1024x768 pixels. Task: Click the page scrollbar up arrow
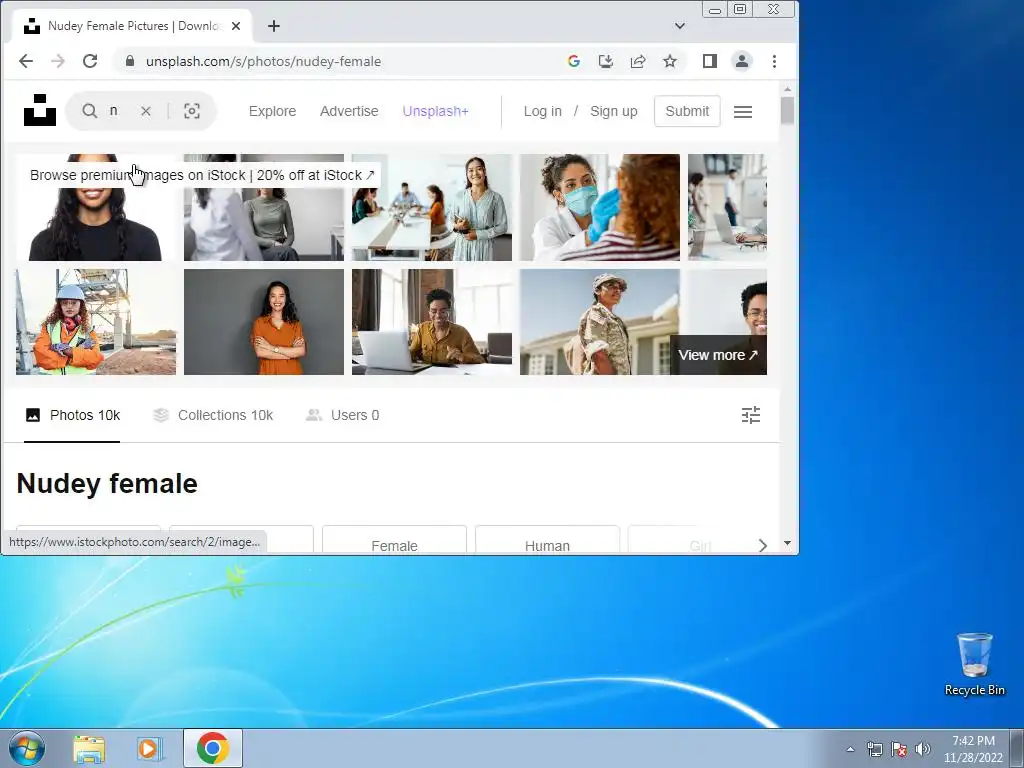tap(787, 88)
